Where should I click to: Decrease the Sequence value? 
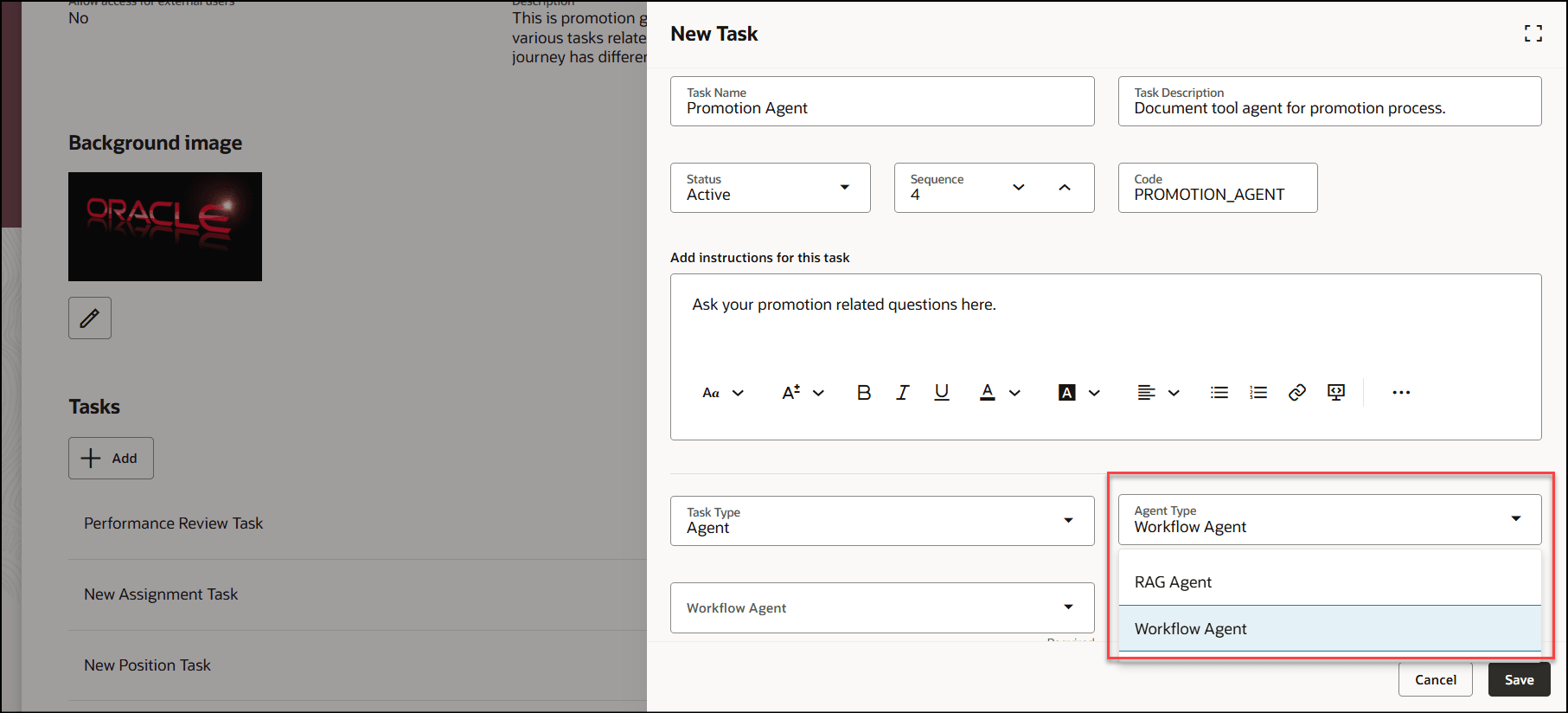(x=1019, y=187)
